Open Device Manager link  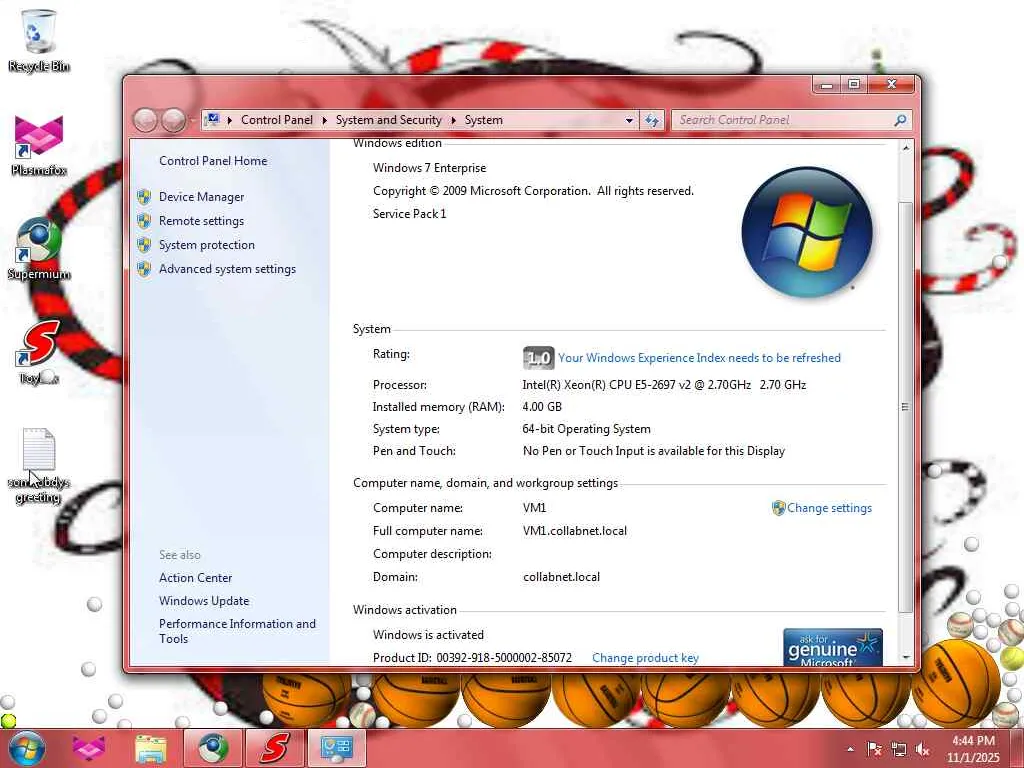pyautogui.click(x=201, y=197)
